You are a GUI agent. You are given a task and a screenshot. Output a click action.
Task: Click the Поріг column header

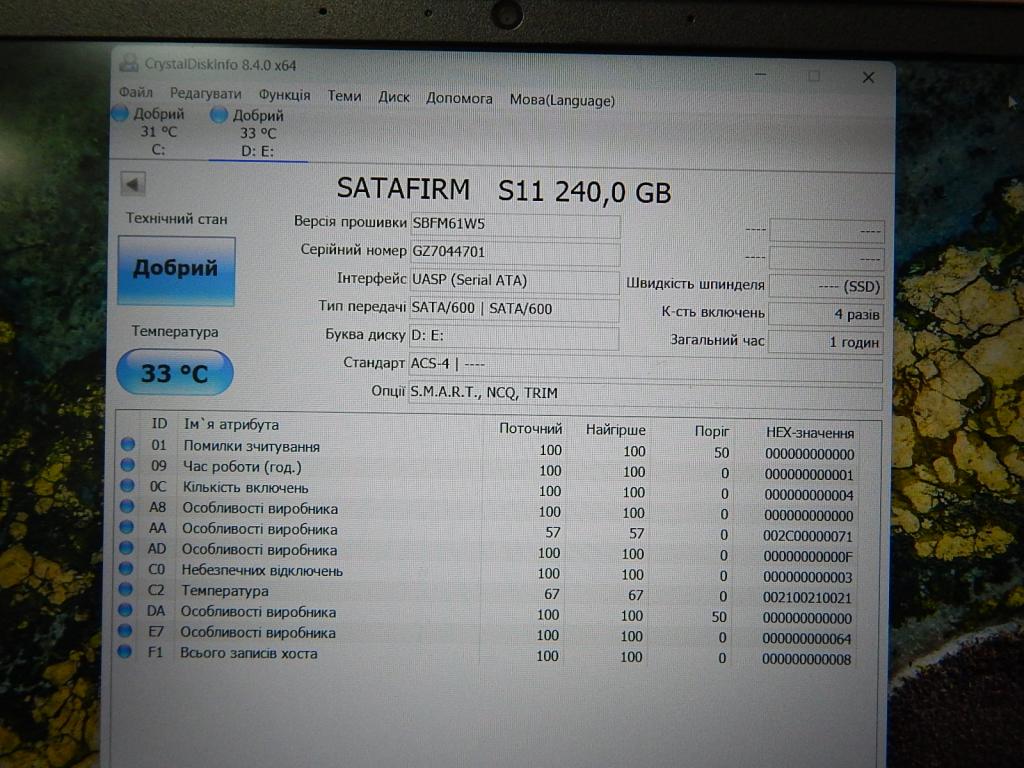click(712, 431)
